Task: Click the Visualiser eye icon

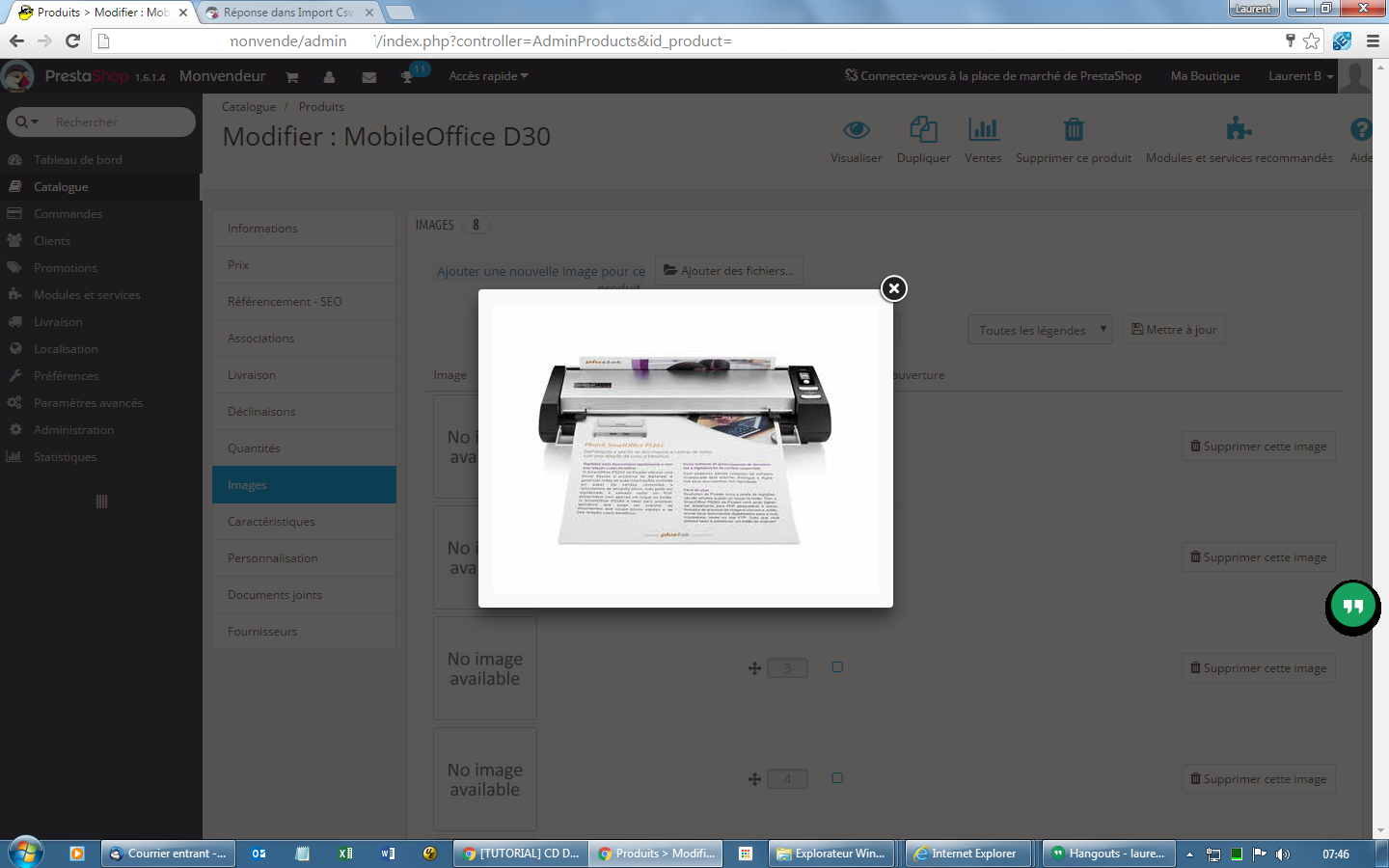Action: [x=857, y=129]
